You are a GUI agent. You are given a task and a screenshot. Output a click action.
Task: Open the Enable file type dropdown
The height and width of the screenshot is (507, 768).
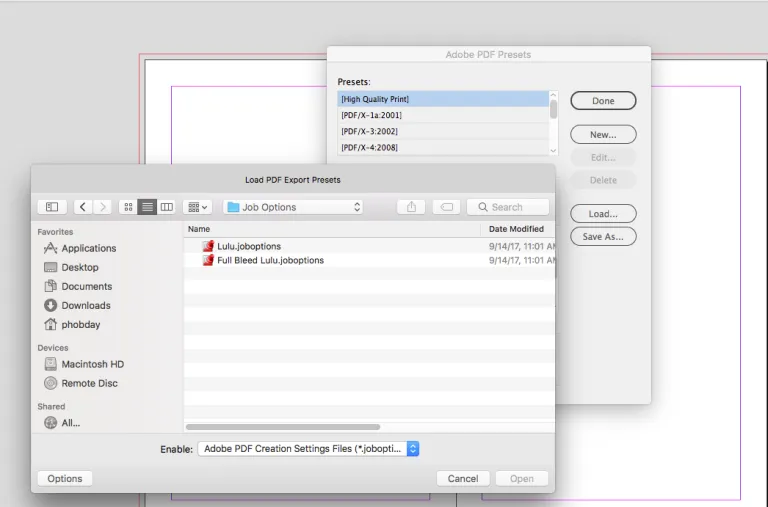click(x=309, y=449)
